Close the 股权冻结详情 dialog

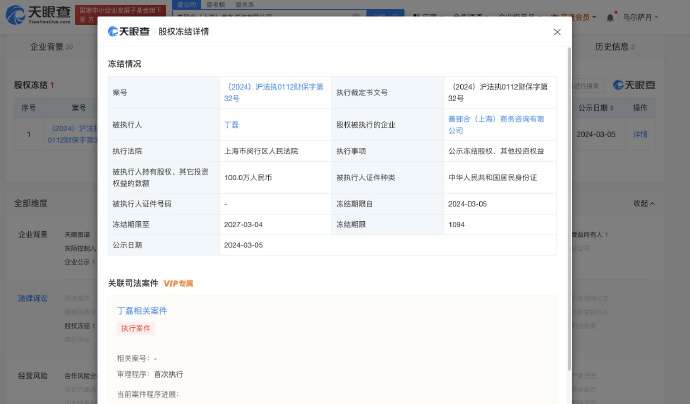[x=557, y=32]
